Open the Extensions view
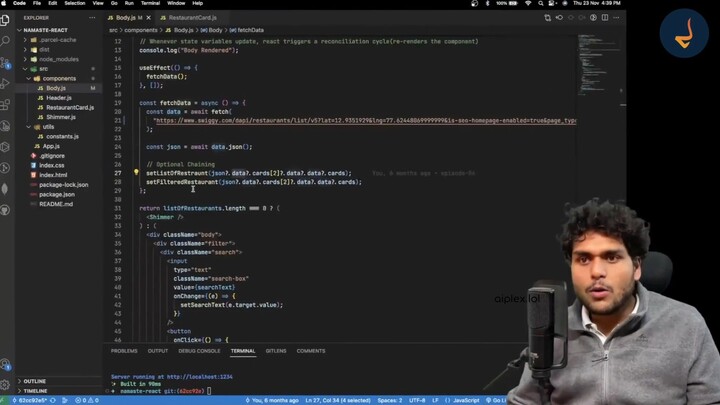 point(5,105)
